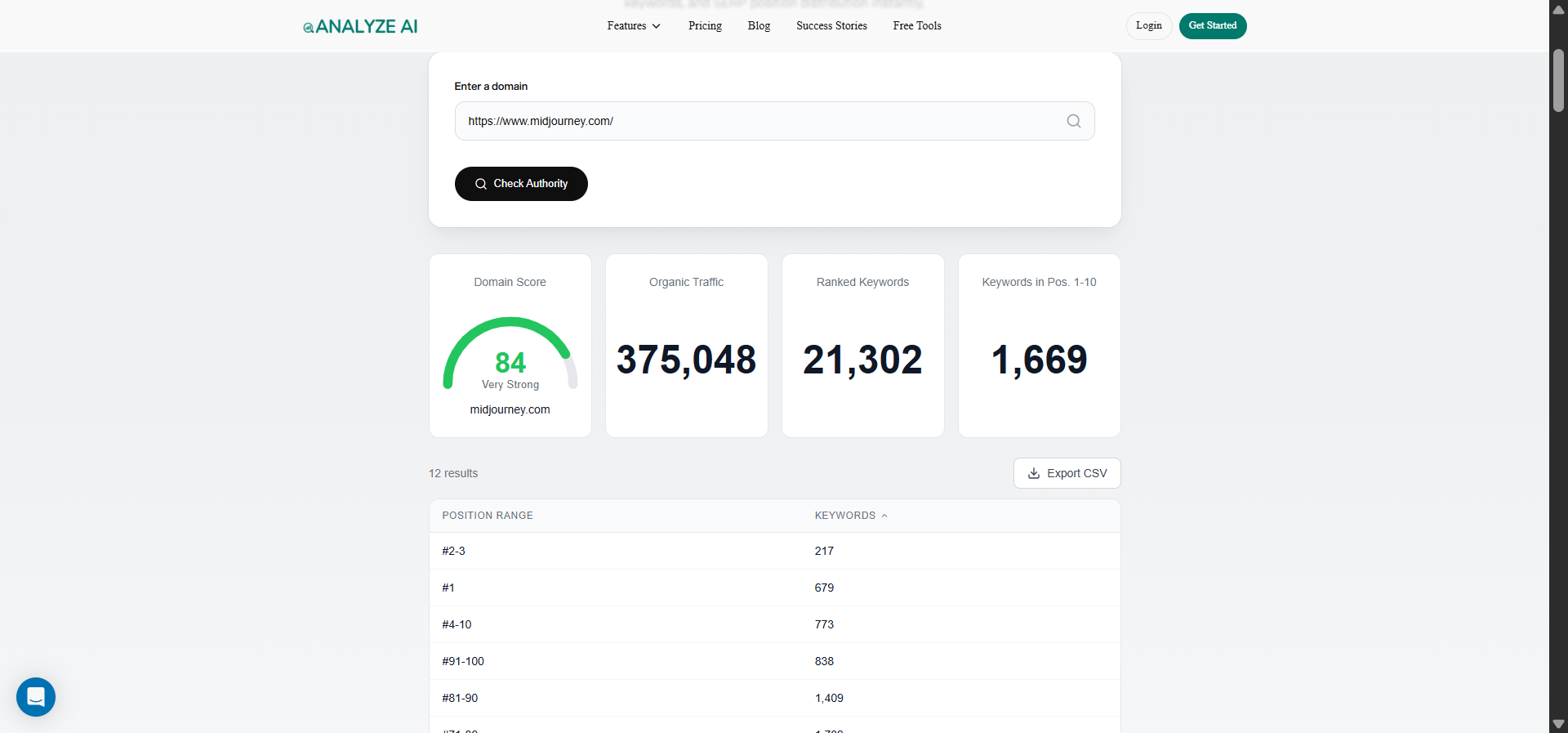Select the #81-90 position range row
Image resolution: width=1568 pixels, height=733 pixels.
[x=775, y=698]
